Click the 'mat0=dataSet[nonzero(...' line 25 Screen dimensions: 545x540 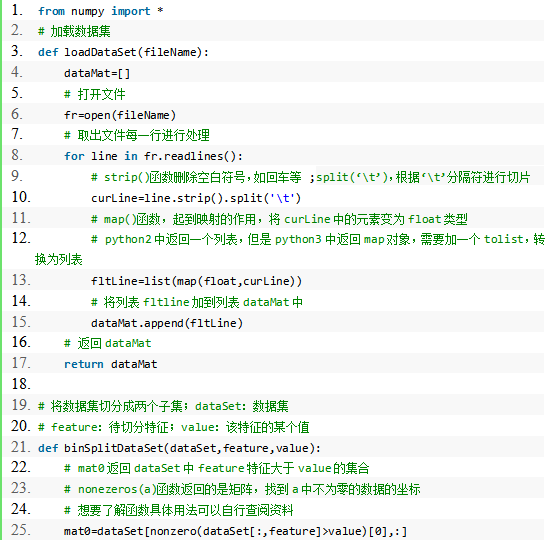pyautogui.click(x=235, y=531)
